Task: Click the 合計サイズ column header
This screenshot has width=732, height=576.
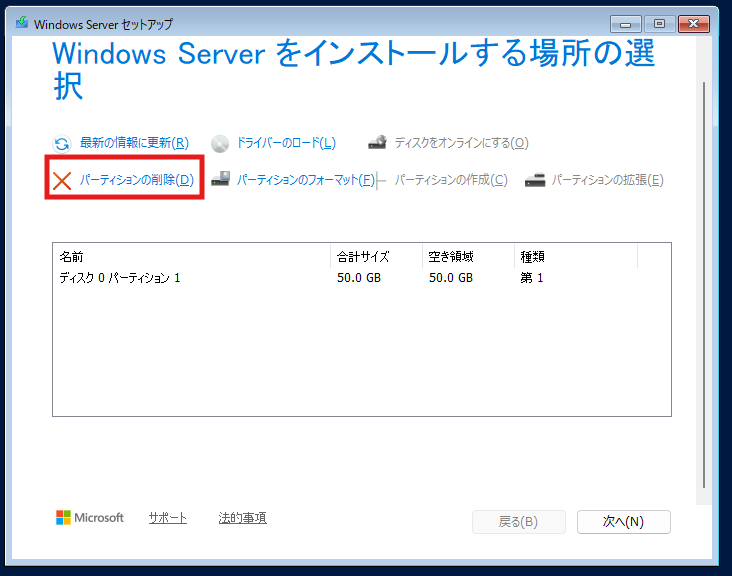Action: [376, 256]
